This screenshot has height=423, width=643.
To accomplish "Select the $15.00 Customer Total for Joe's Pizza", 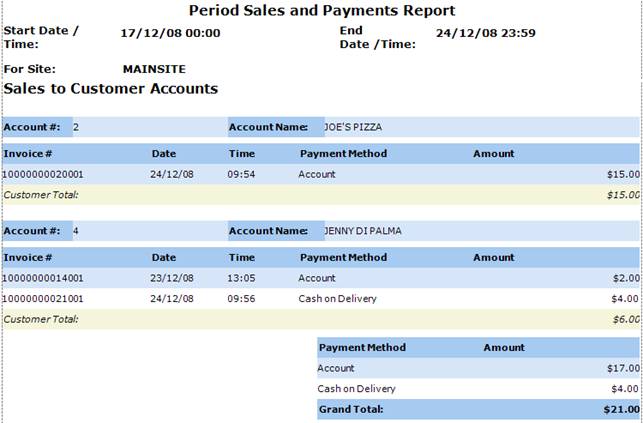I will click(x=623, y=195).
